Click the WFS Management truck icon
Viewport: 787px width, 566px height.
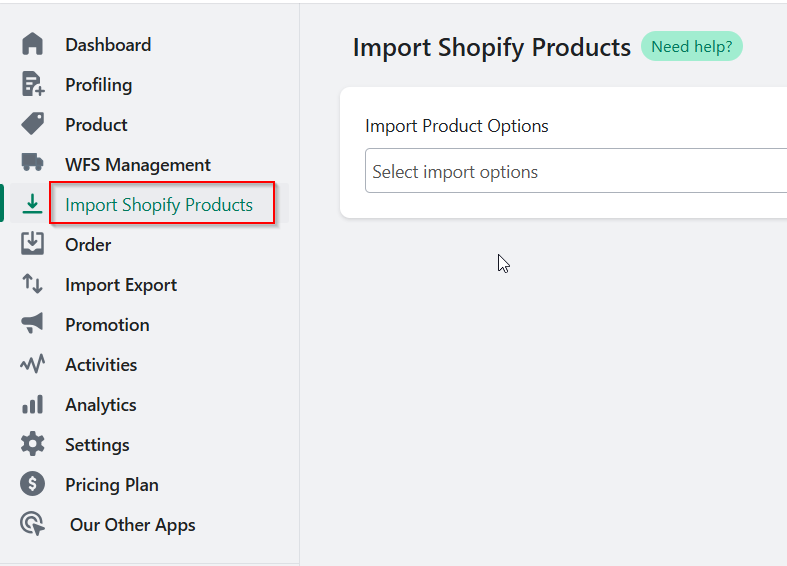coord(33,162)
